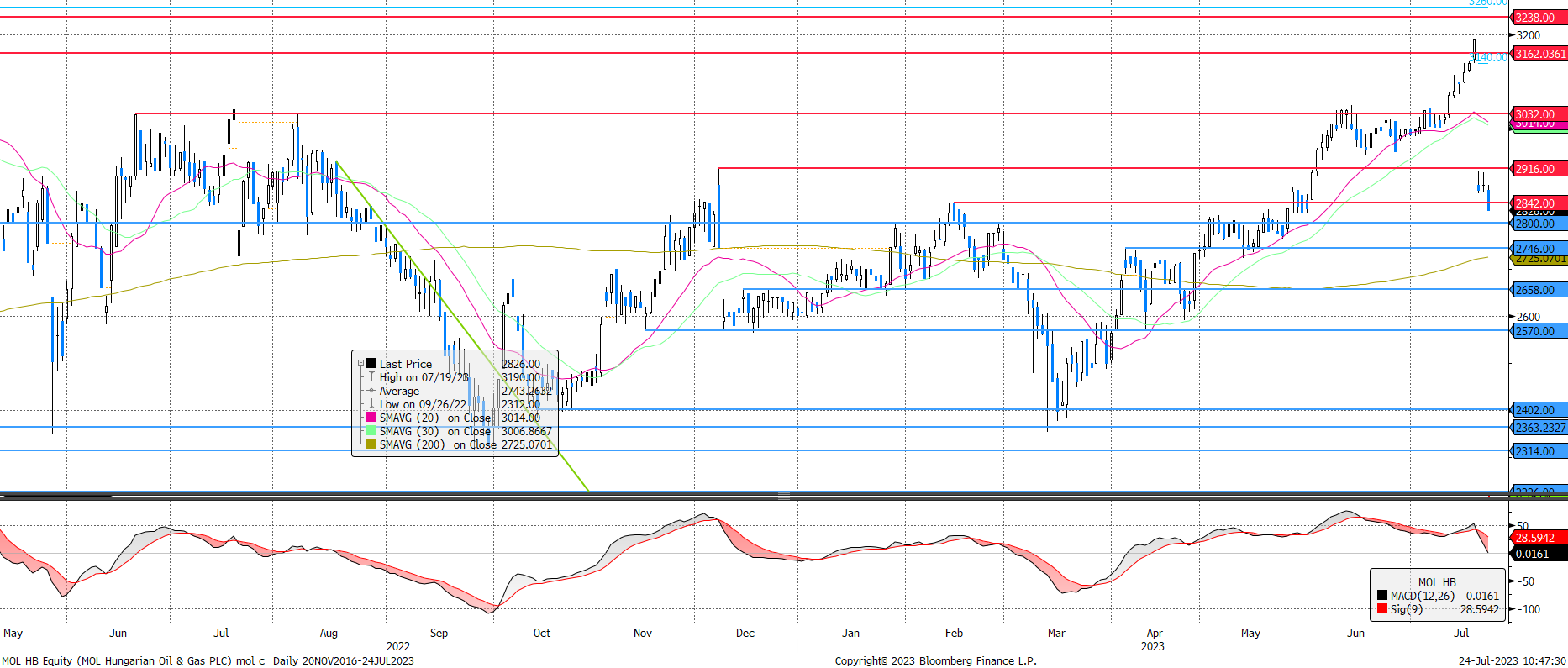The width and height of the screenshot is (1568, 668).
Task: Click the -100 MACD axis tick label
Action: pyautogui.click(x=1529, y=609)
